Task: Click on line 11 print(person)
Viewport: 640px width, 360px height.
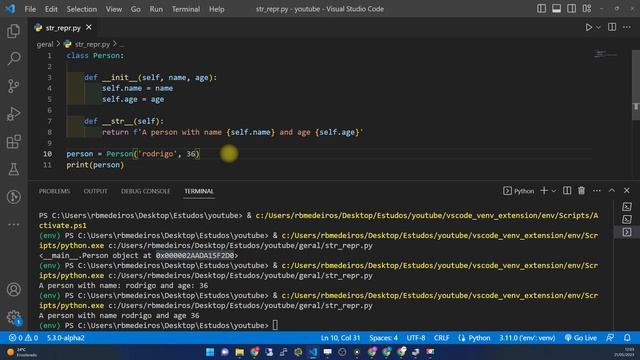Action: pyautogui.click(x=95, y=165)
